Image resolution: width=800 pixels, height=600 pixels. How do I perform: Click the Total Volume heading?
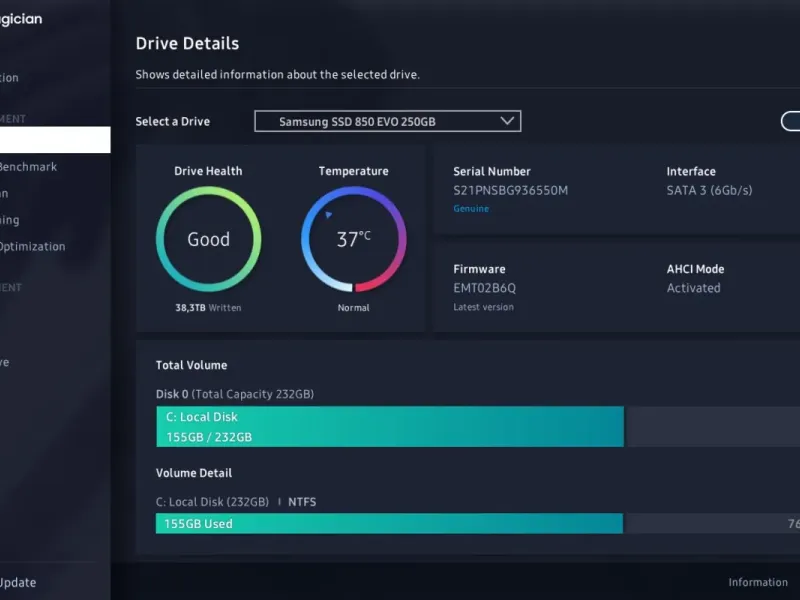[x=191, y=365]
